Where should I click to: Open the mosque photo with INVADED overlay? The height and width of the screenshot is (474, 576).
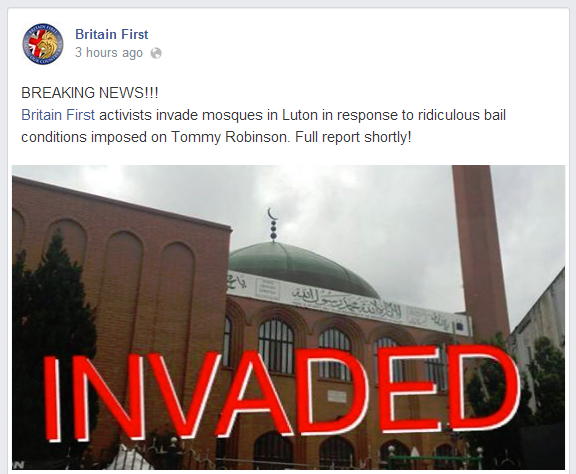(x=288, y=317)
